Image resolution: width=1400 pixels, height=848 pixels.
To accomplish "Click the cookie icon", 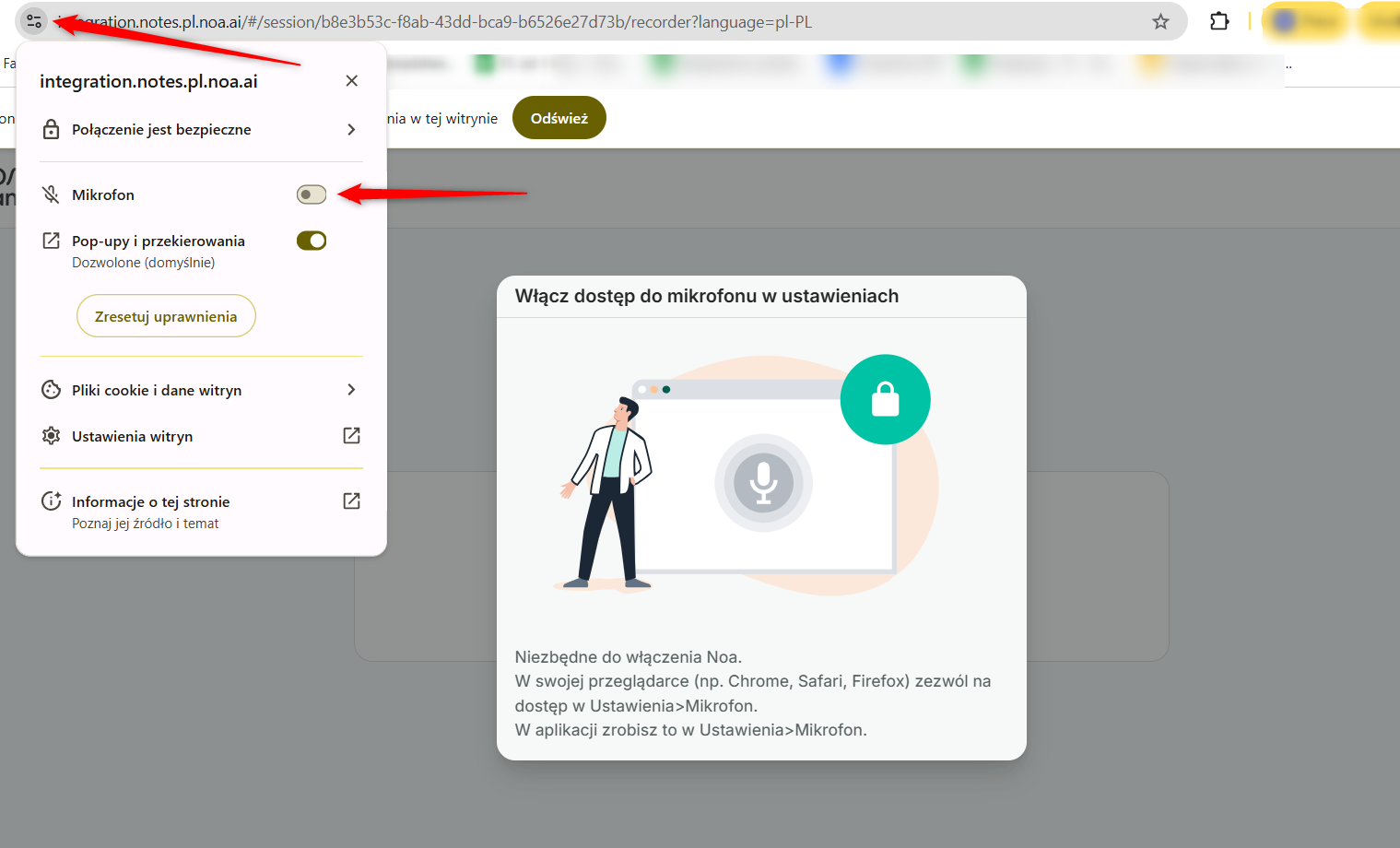I will tap(52, 390).
